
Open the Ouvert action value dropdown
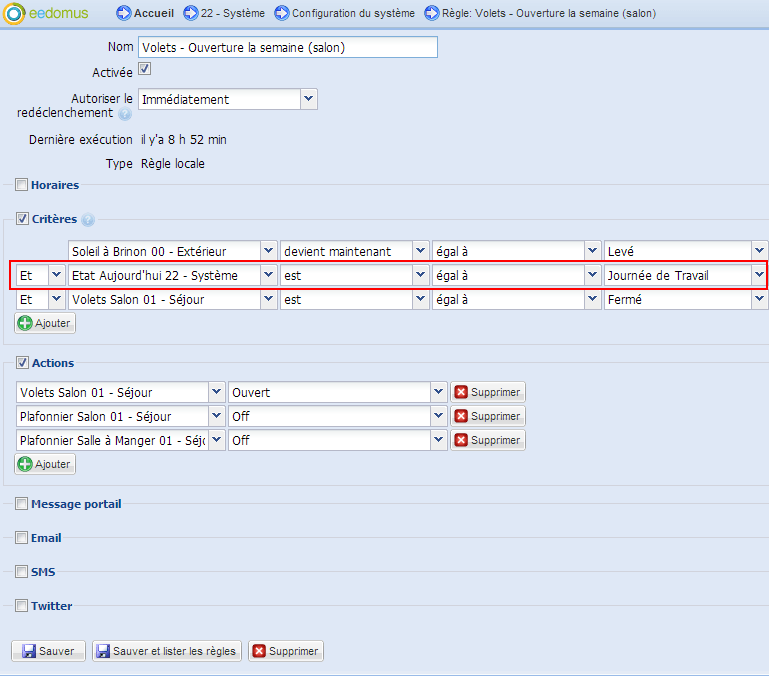click(x=438, y=392)
